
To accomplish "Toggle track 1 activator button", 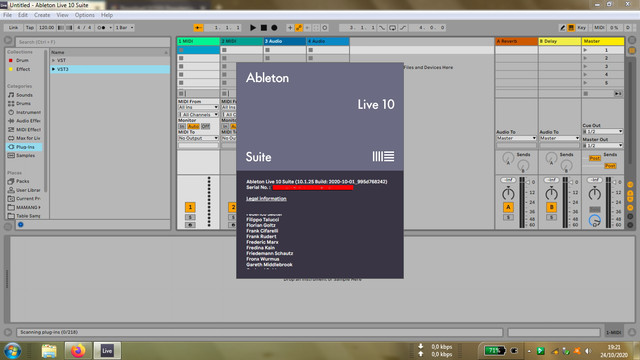I will pos(190,207).
